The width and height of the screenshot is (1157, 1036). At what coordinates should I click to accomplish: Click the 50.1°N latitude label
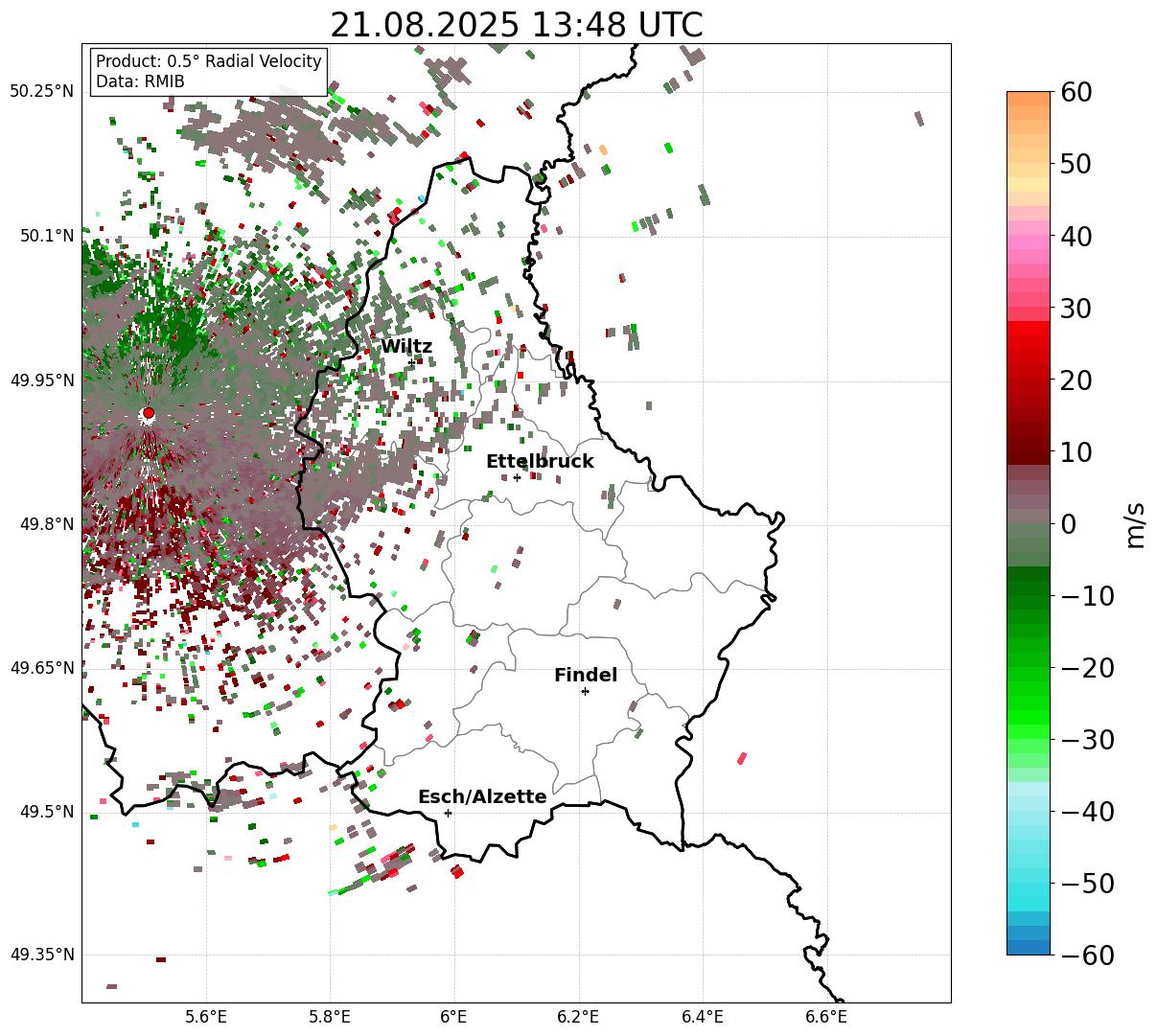click(46, 236)
